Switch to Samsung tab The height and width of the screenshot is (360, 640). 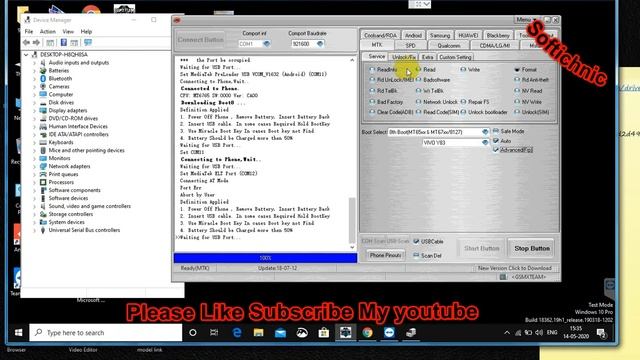tap(440, 36)
